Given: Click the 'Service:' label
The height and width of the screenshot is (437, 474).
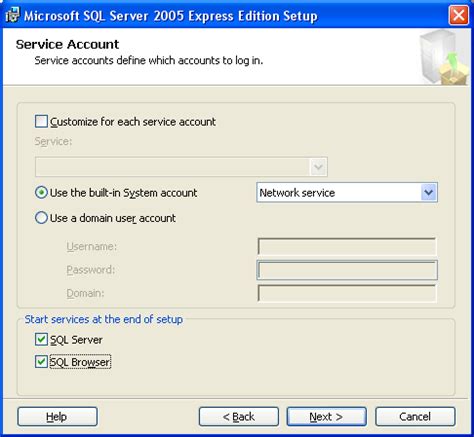Looking at the screenshot, I should (53, 141).
